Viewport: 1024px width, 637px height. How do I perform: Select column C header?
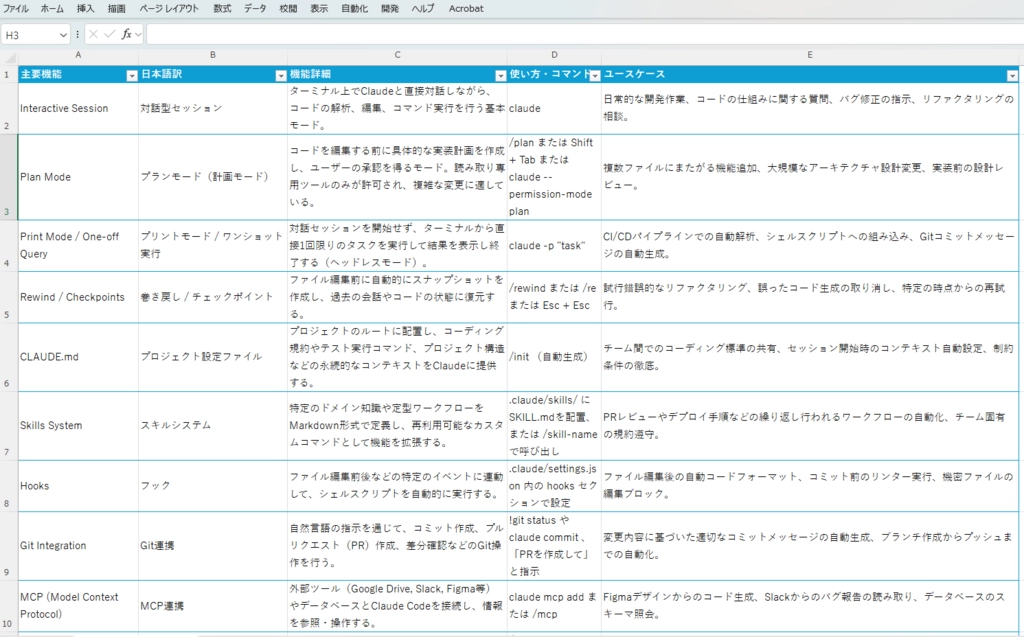[x=397, y=55]
